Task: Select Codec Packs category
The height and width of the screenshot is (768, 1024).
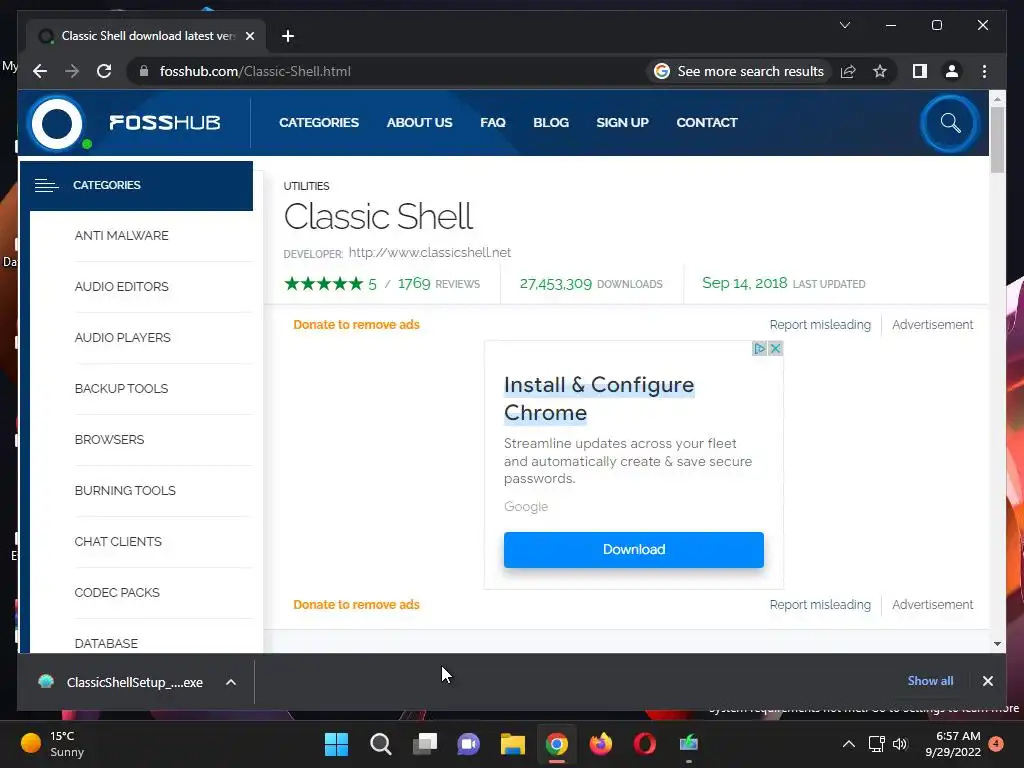Action: click(x=117, y=592)
